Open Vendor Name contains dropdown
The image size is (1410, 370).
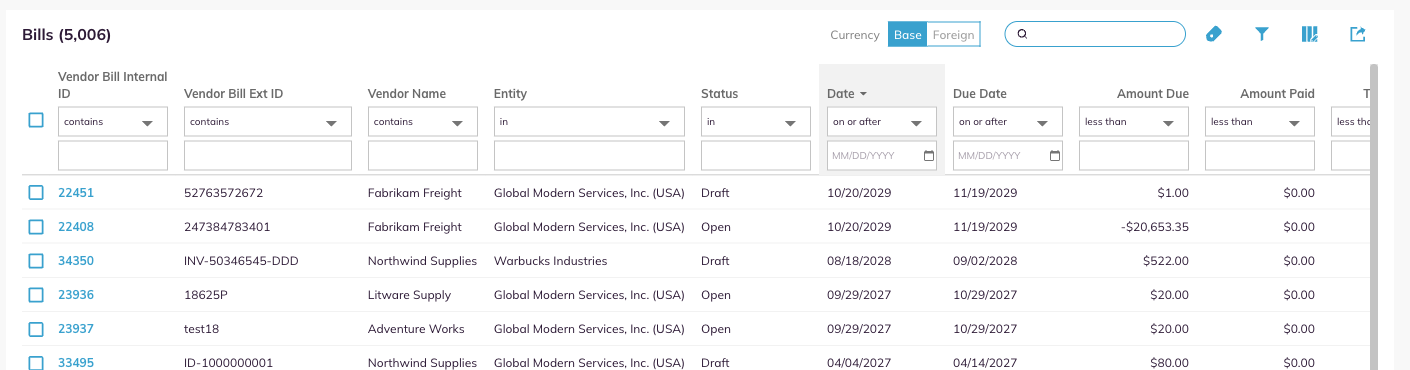pyautogui.click(x=423, y=122)
